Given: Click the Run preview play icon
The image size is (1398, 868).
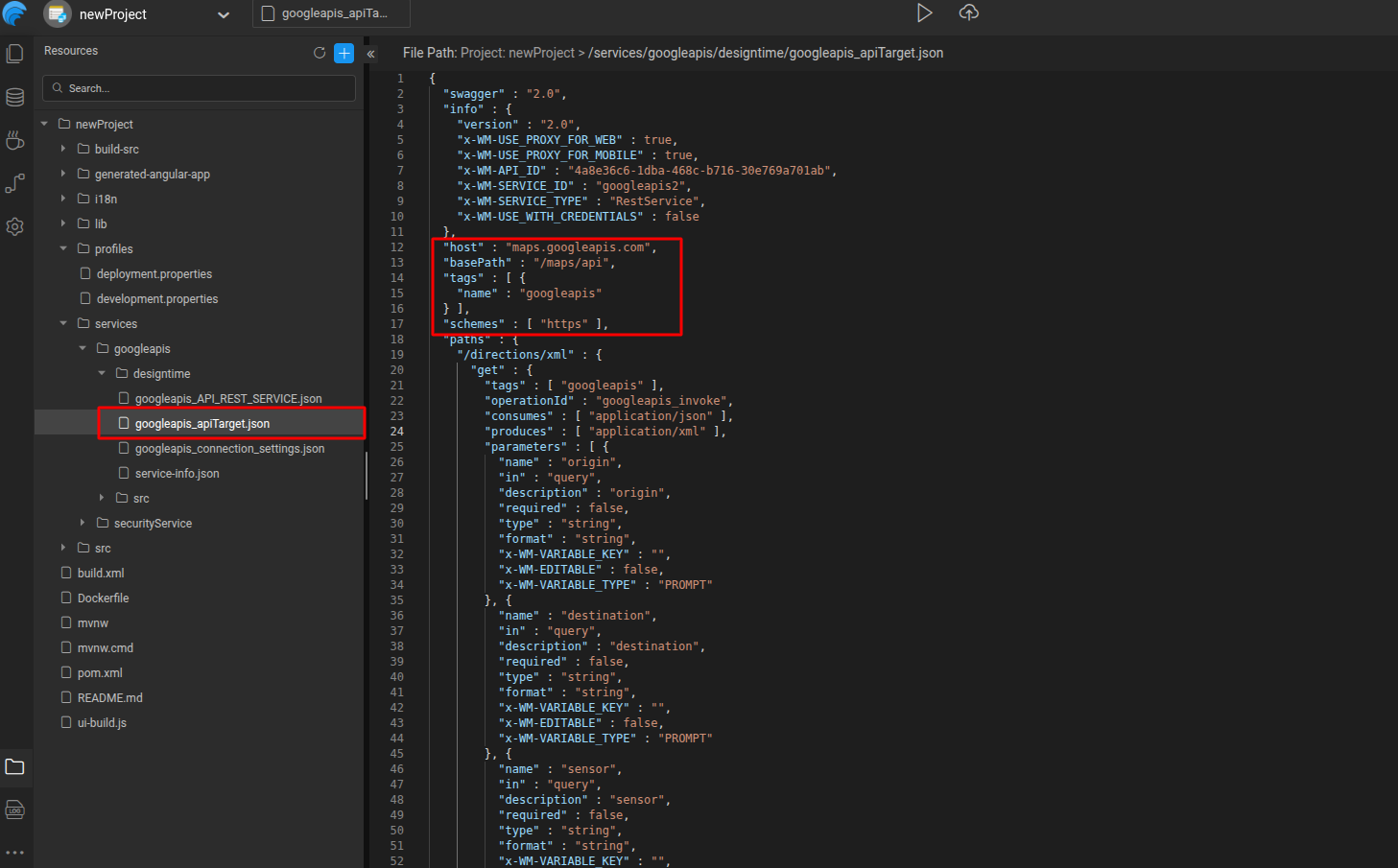Looking at the screenshot, I should [x=924, y=13].
